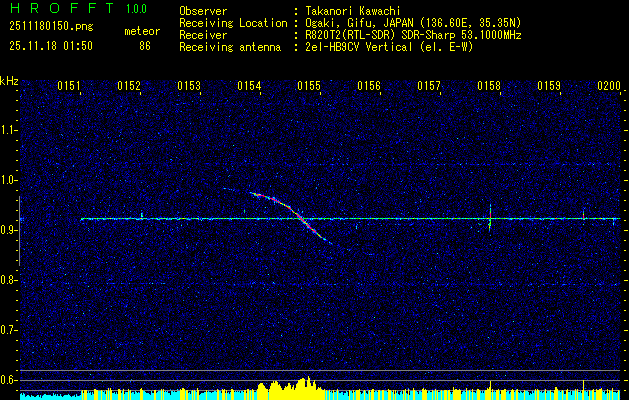Screen dimensions: 629x400
Task: Click the version number 1.0.0
Action: tap(136, 9)
